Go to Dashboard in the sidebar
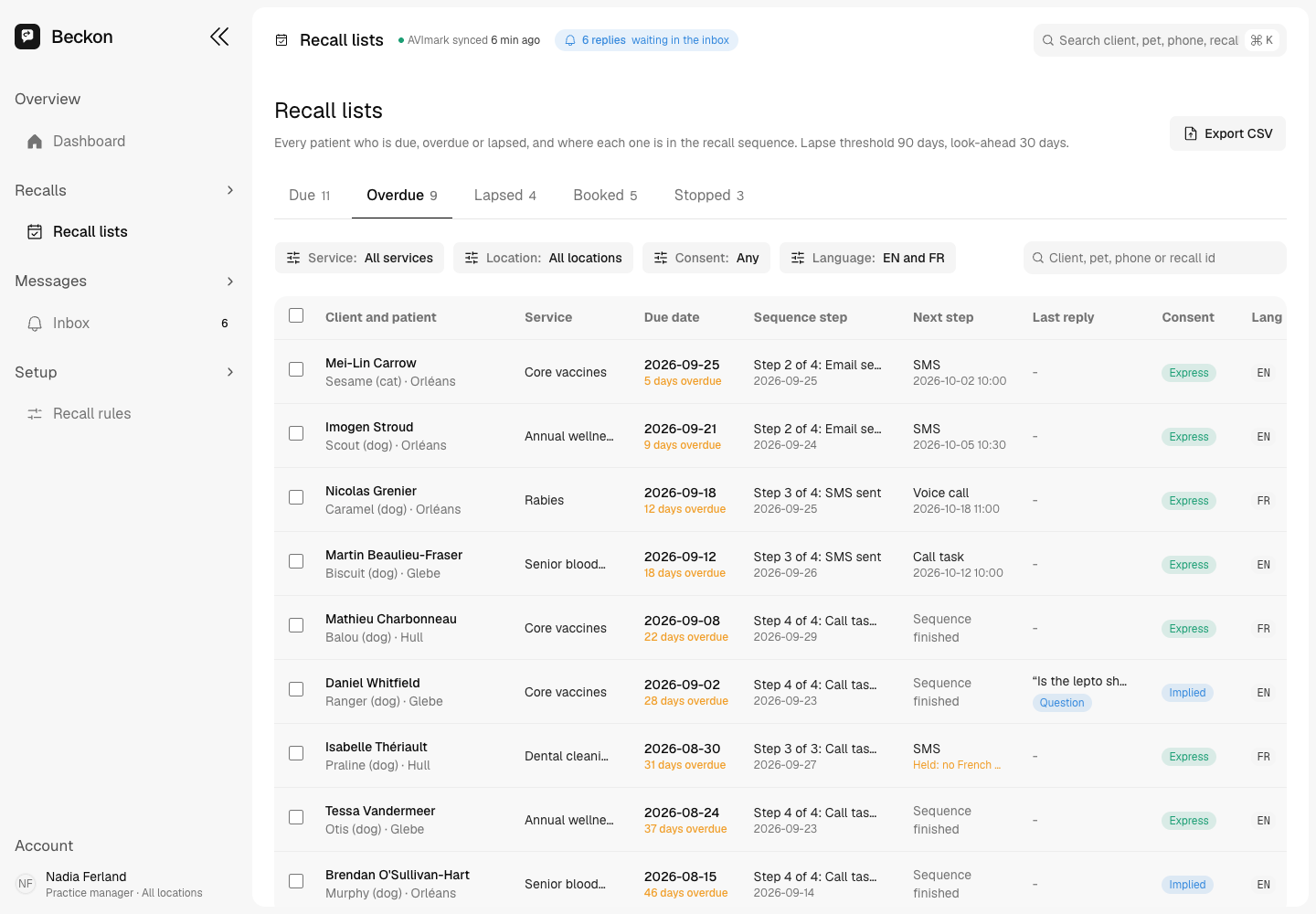The image size is (1316, 914). click(126, 142)
